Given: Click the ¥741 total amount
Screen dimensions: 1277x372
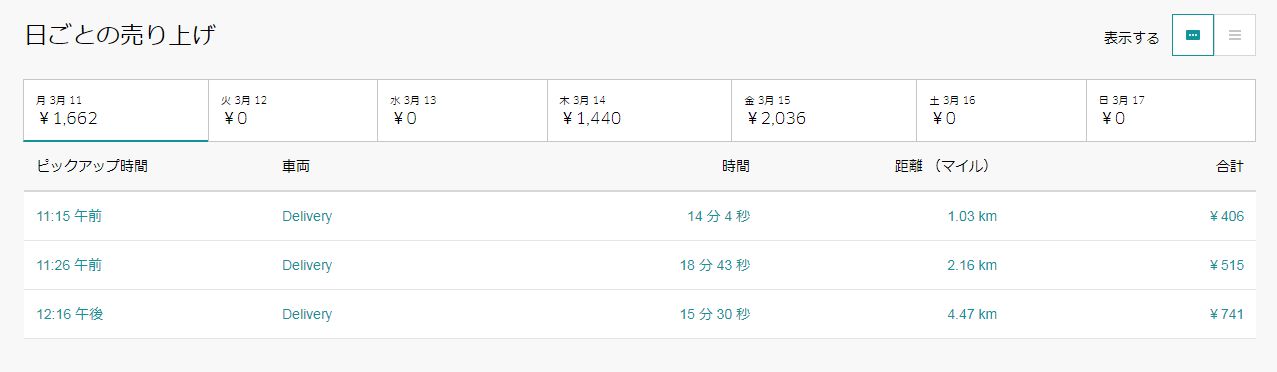Looking at the screenshot, I should tap(1225, 314).
